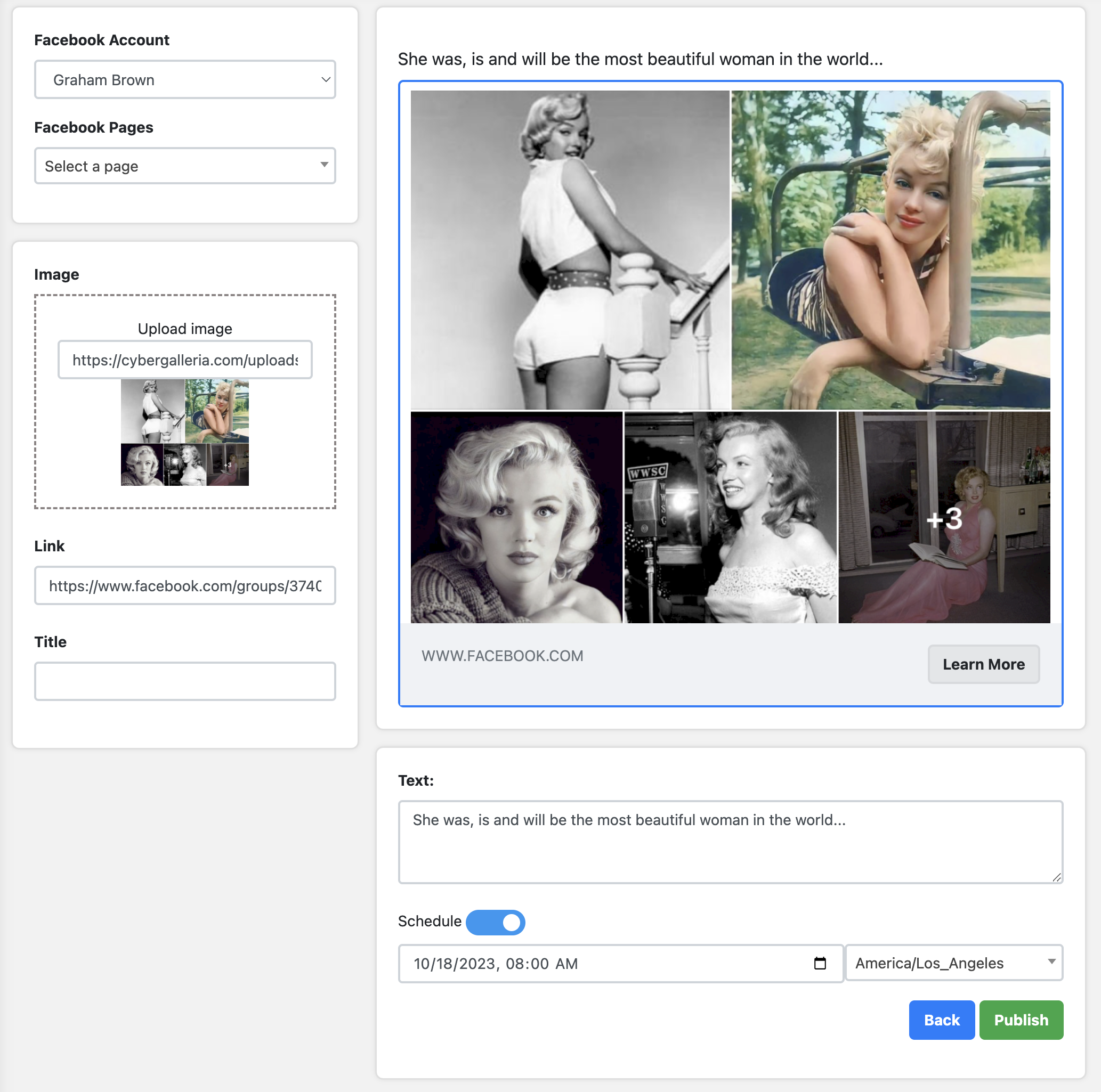Click the uploaded image thumbnail preview
This screenshot has height=1092, width=1101.
pos(184,433)
